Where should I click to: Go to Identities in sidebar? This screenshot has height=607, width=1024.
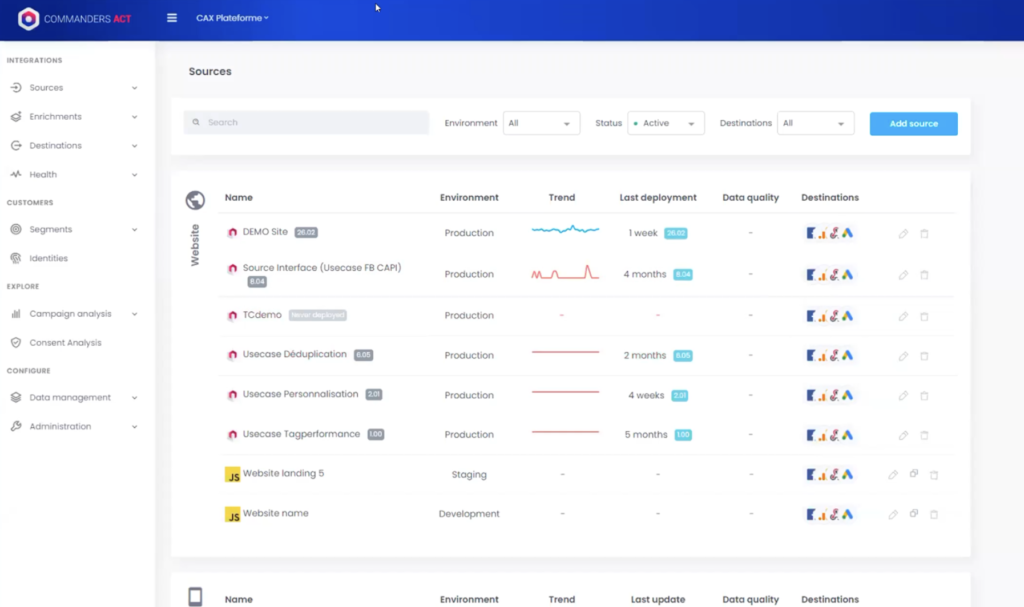coord(48,258)
